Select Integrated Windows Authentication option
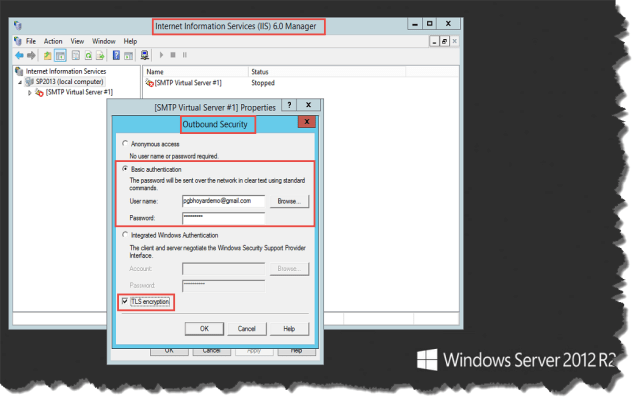This screenshot has width=640, height=405. tap(124, 235)
